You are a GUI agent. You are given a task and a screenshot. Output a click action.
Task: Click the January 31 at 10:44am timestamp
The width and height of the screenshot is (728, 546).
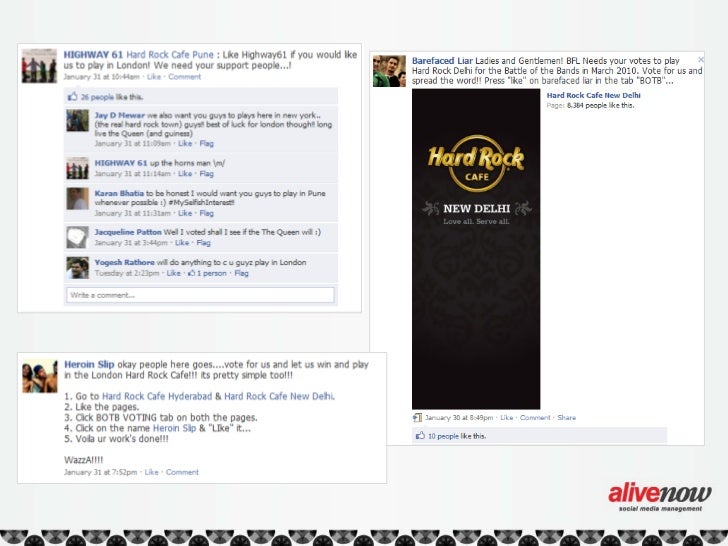click(x=101, y=77)
